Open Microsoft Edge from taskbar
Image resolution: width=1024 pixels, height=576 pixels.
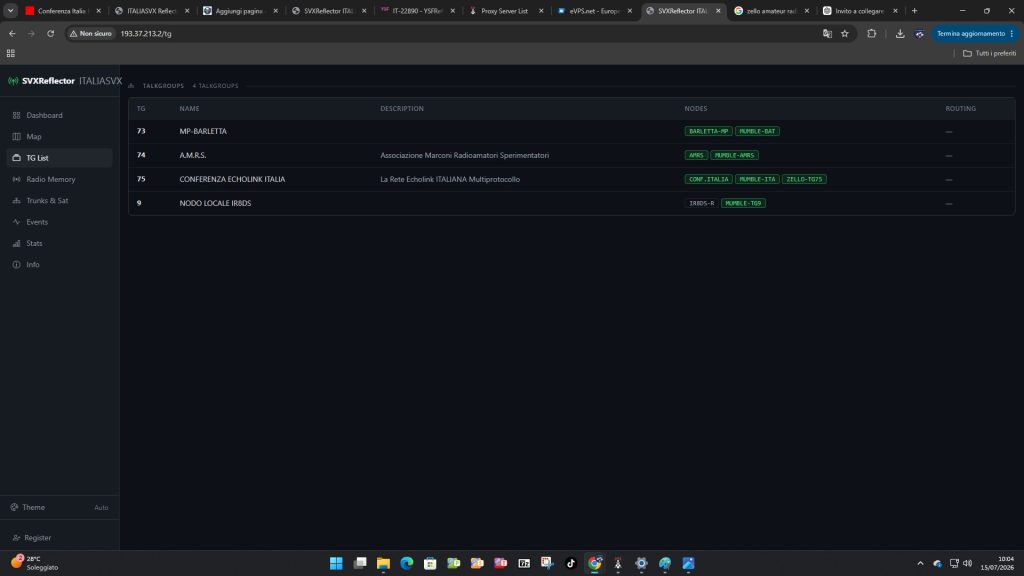(407, 563)
